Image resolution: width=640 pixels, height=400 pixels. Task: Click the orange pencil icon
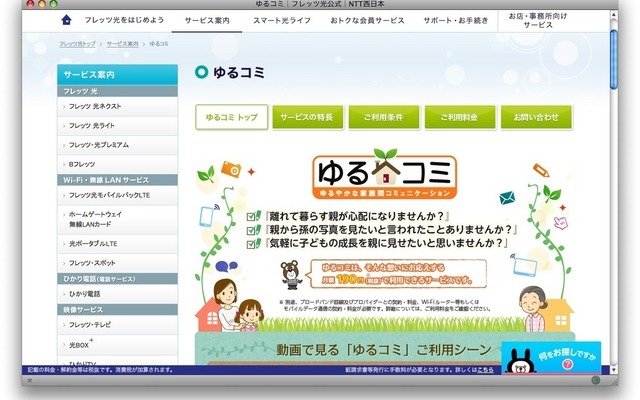click(x=541, y=170)
